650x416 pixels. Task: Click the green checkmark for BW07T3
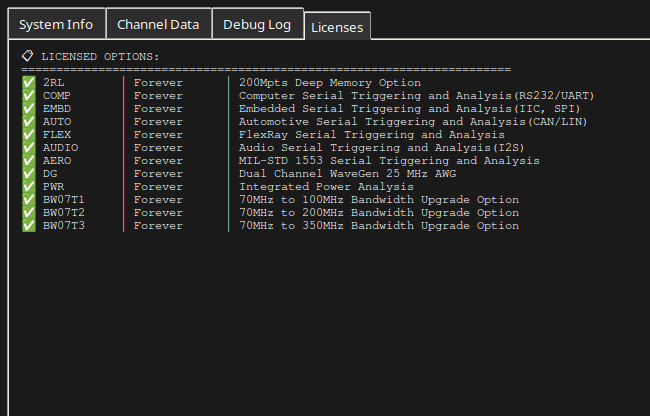[x=29, y=225]
